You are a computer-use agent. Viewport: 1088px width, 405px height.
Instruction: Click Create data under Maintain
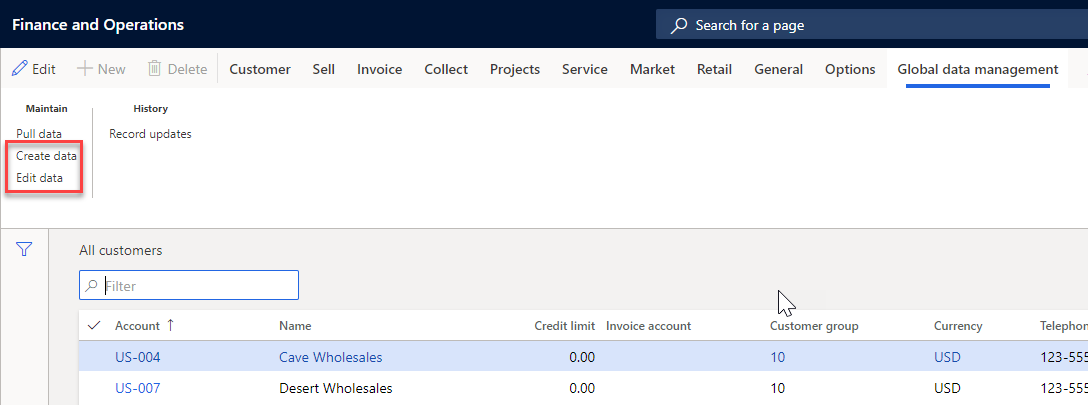46,156
